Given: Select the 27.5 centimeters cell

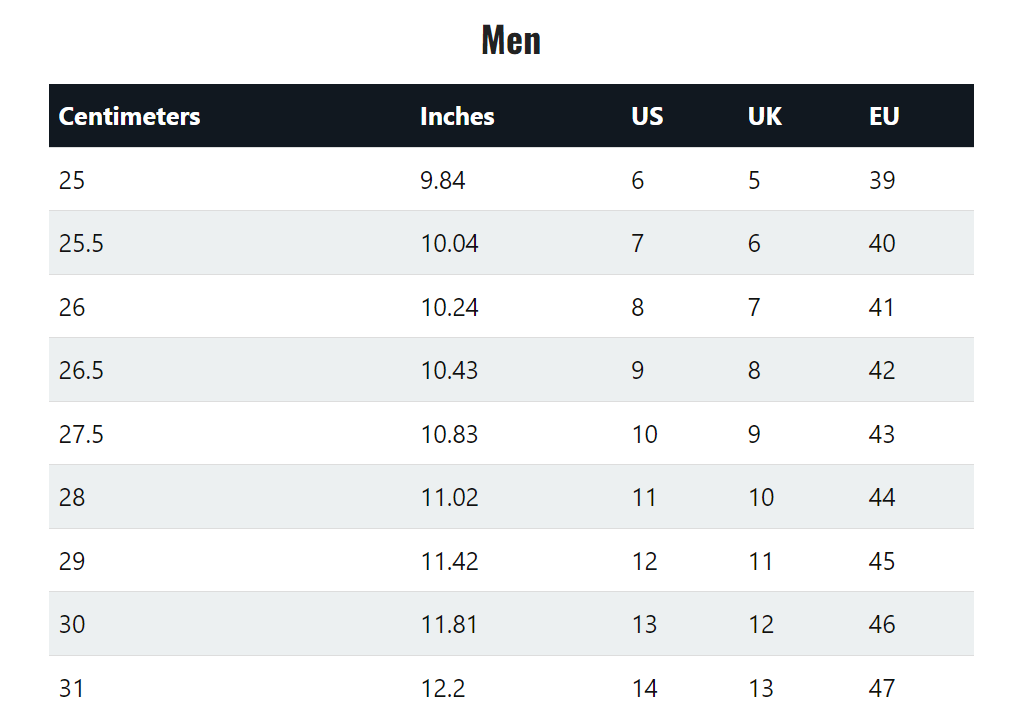Looking at the screenshot, I should point(81,435).
